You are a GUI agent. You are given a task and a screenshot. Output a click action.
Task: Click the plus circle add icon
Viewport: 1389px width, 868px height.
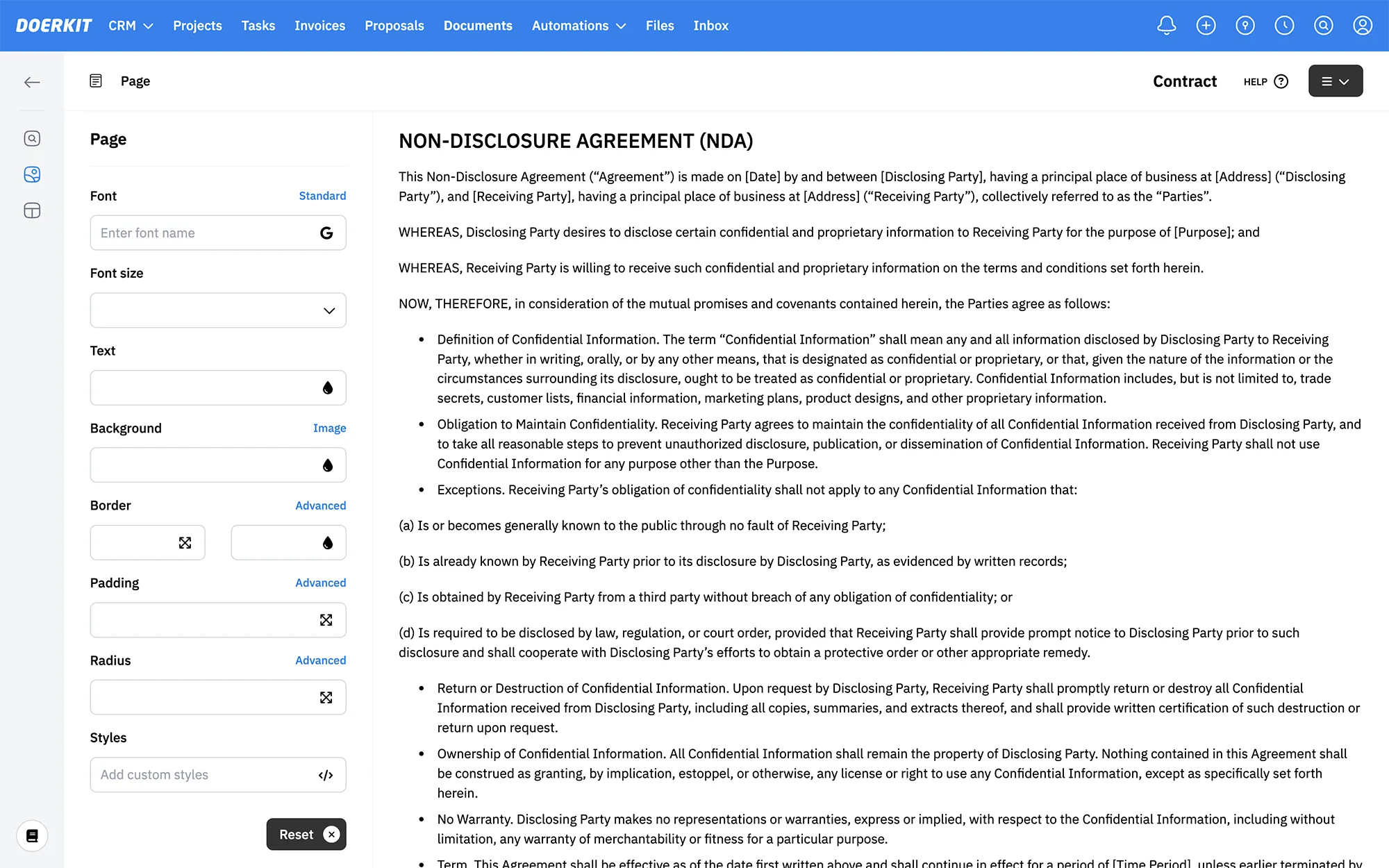coord(1206,26)
